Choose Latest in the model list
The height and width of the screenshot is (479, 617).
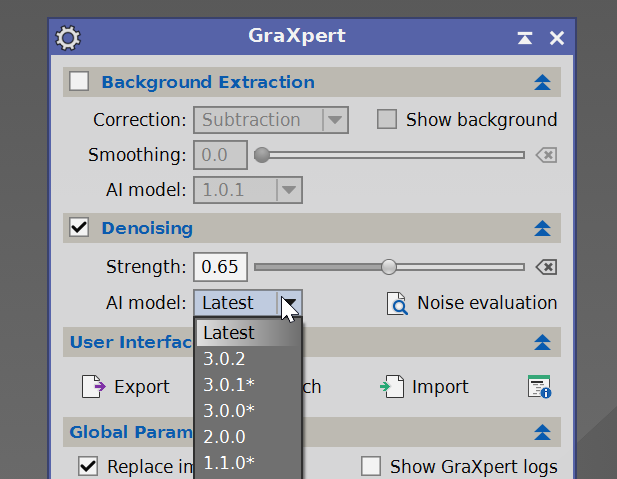click(x=248, y=333)
